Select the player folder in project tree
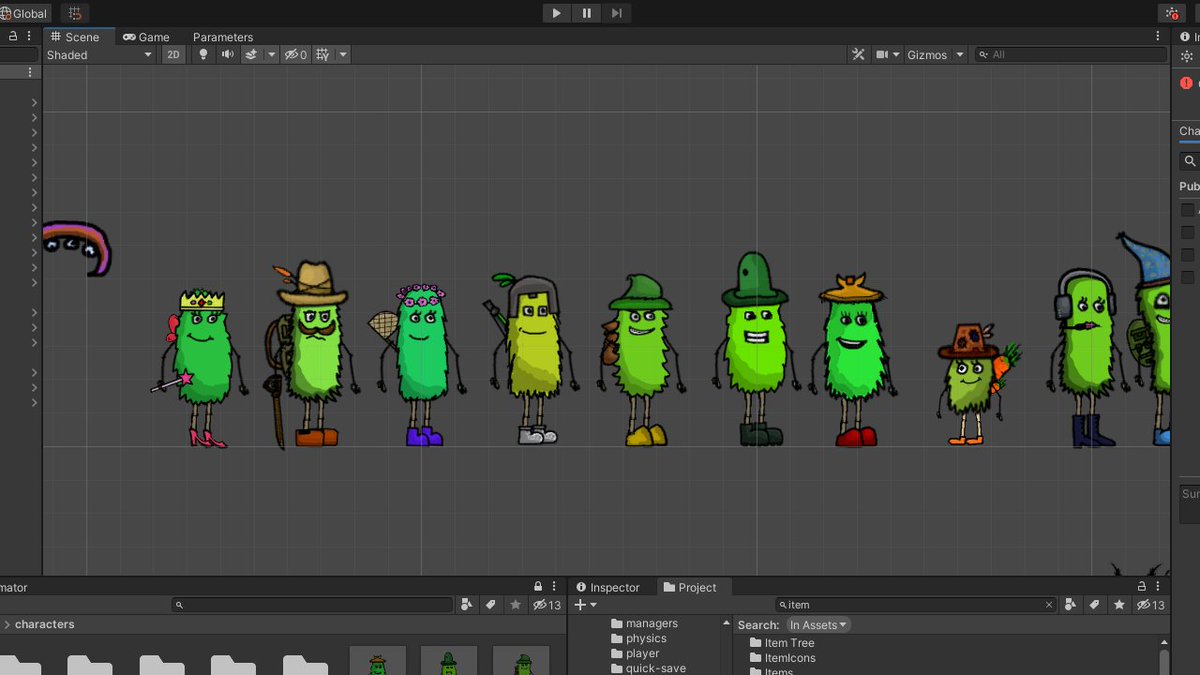 [x=635, y=653]
